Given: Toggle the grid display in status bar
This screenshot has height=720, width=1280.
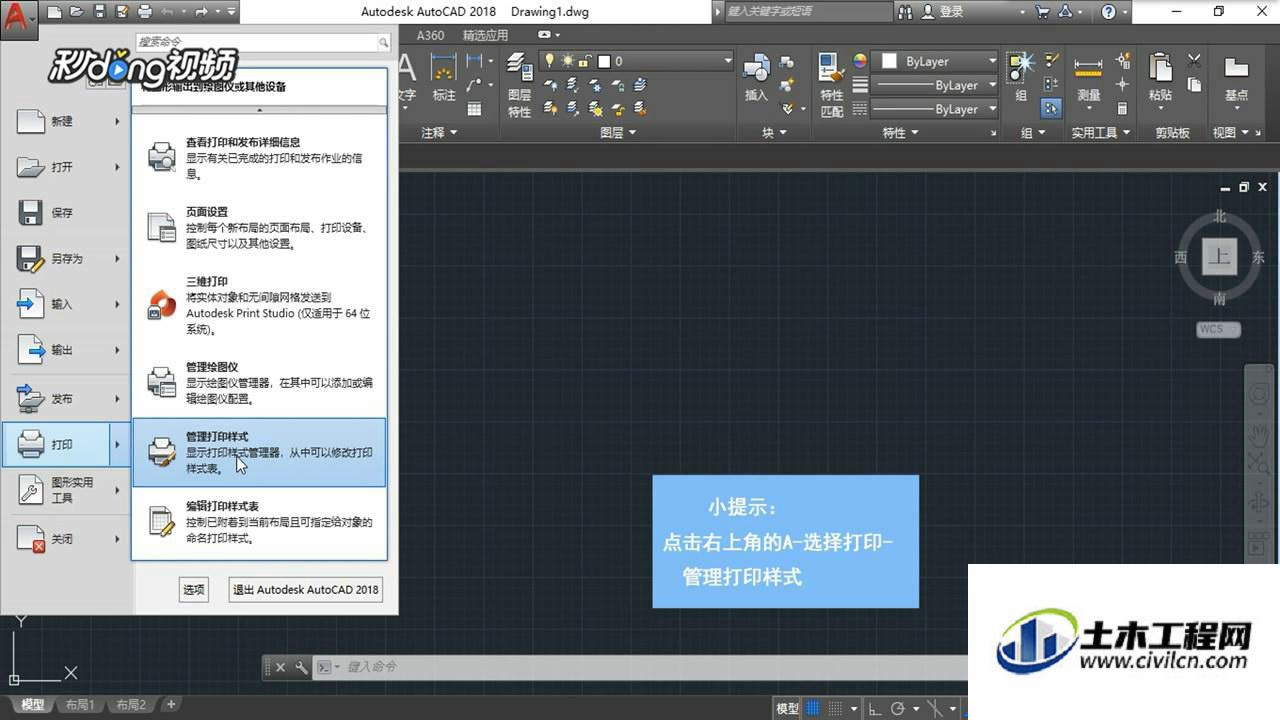Looking at the screenshot, I should click(813, 708).
